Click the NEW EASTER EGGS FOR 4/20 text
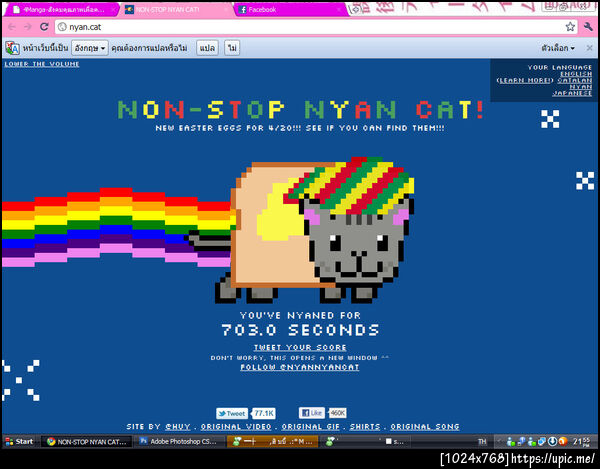This screenshot has width=600, height=469. pyautogui.click(x=300, y=128)
